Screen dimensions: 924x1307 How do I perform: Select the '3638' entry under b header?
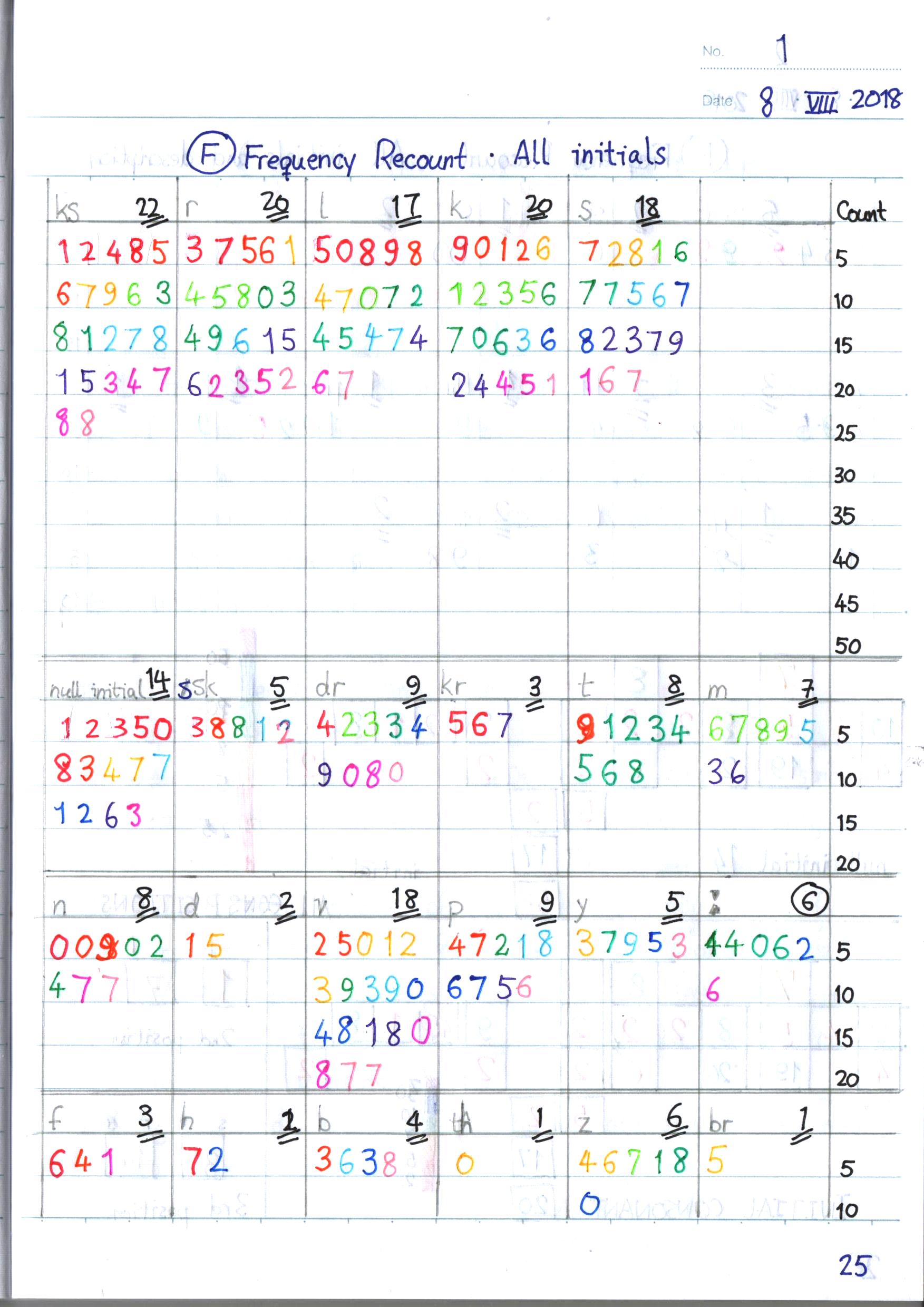(356, 1162)
